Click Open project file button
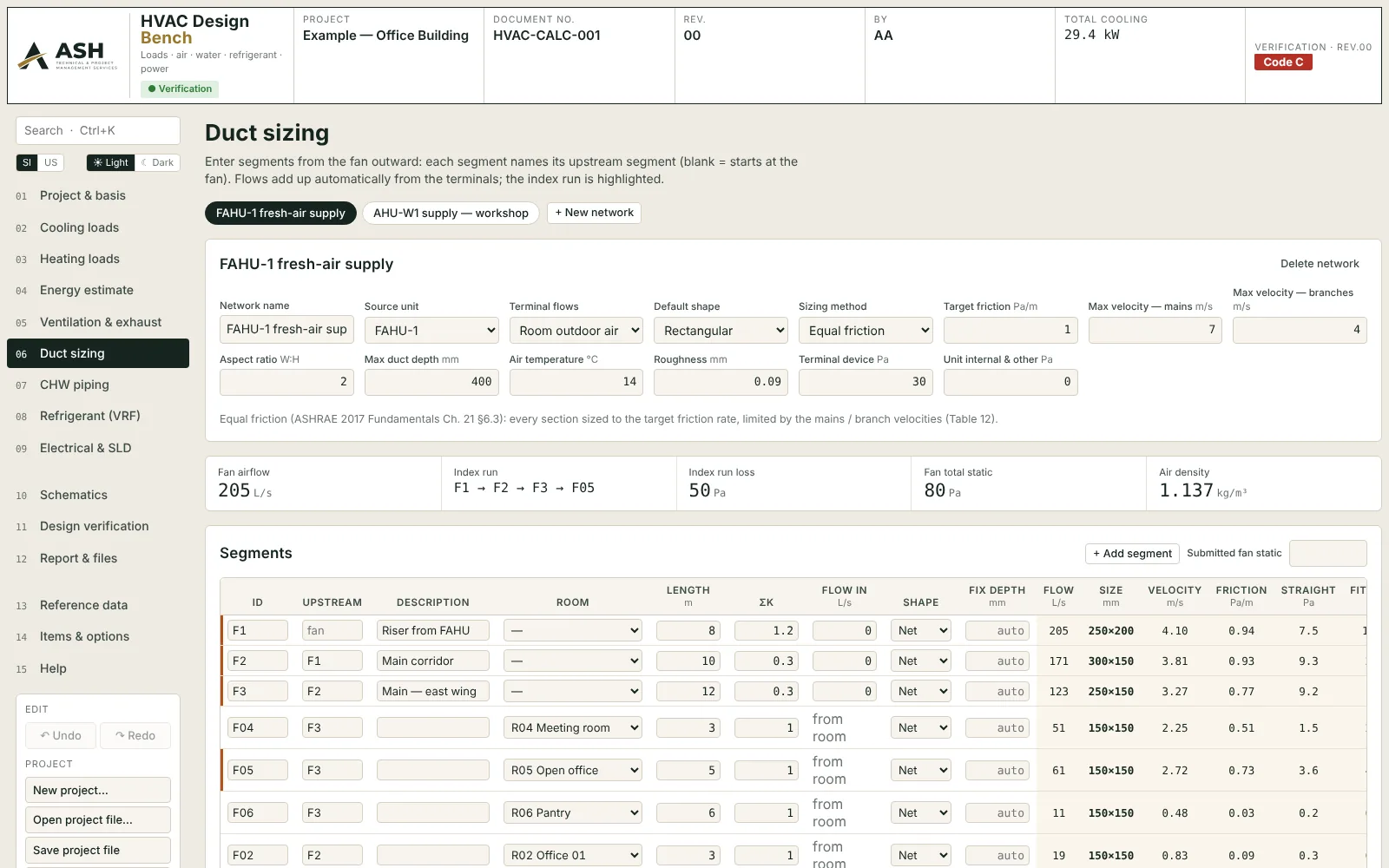1389x868 pixels. click(x=98, y=819)
